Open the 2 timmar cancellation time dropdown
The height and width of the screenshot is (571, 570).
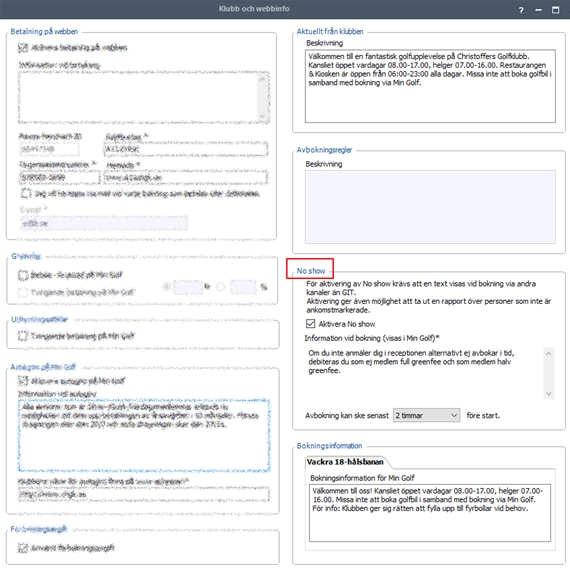pos(426,415)
